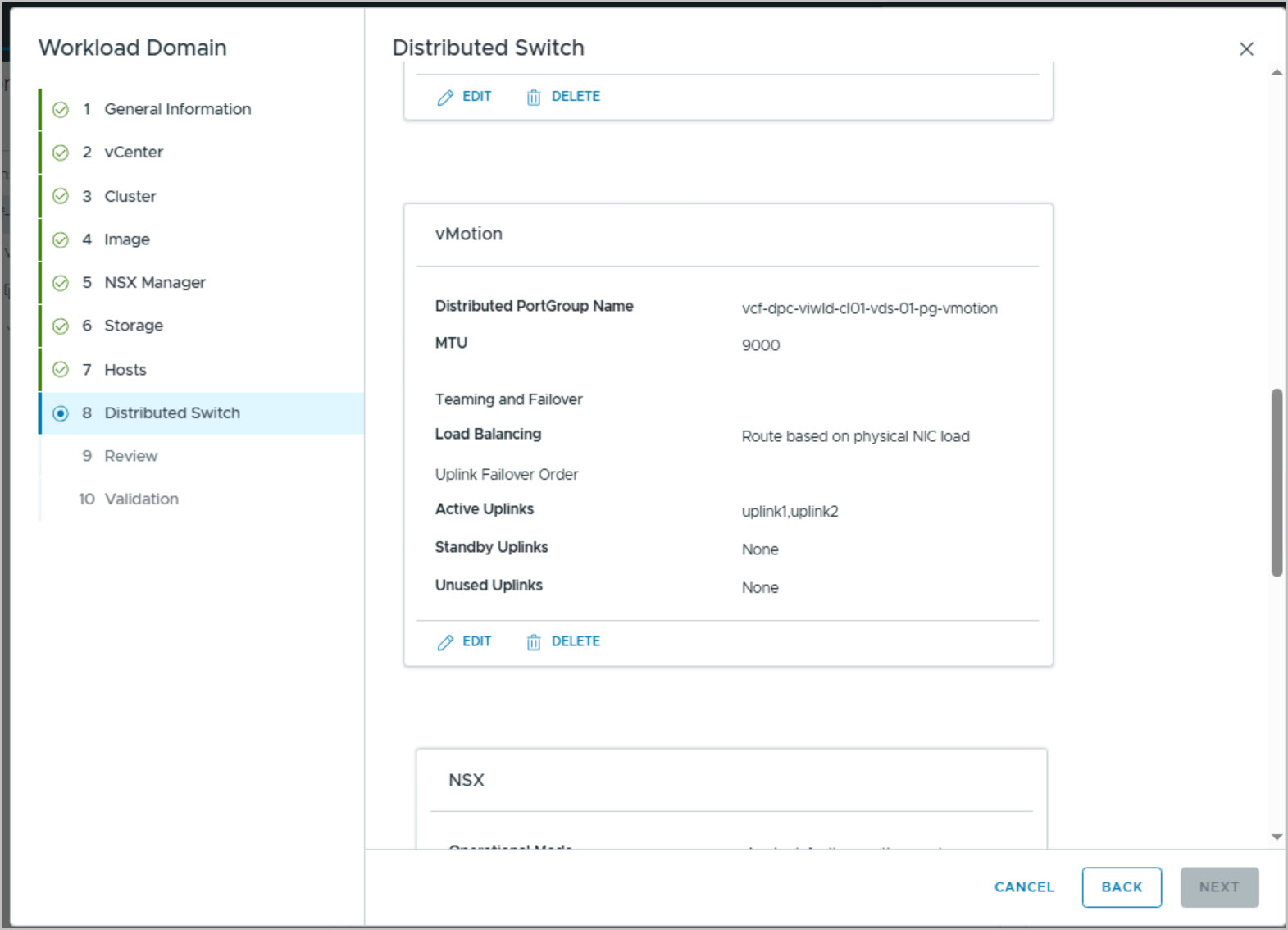
Task: Click the Uplink Failover Order label
Action: point(507,474)
